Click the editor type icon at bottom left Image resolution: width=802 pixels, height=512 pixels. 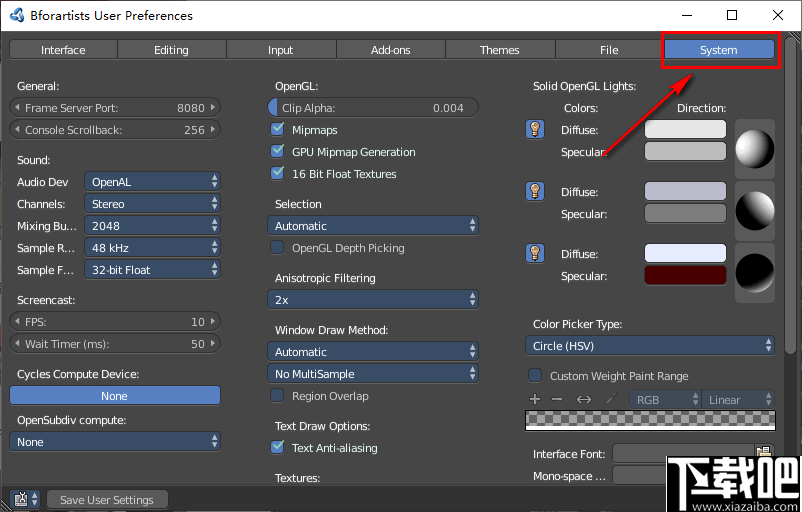[21, 499]
